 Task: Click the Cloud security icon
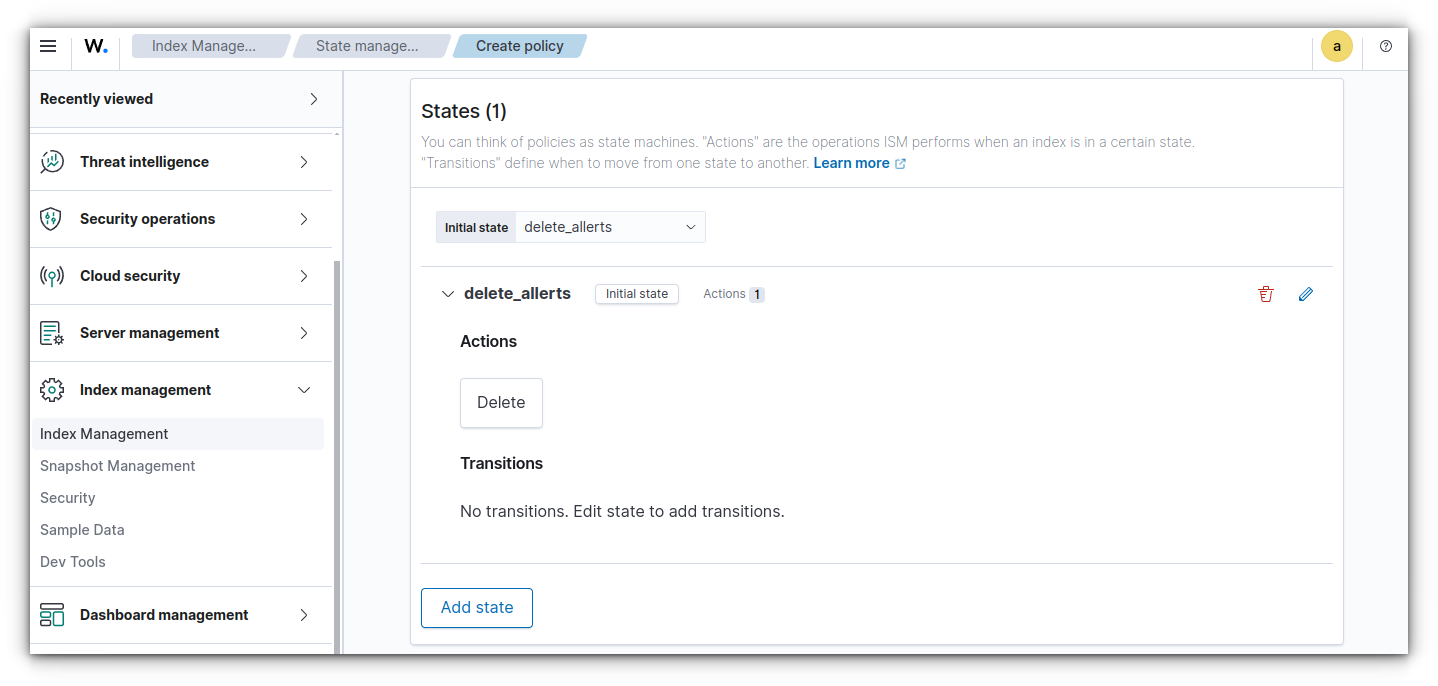coord(51,276)
